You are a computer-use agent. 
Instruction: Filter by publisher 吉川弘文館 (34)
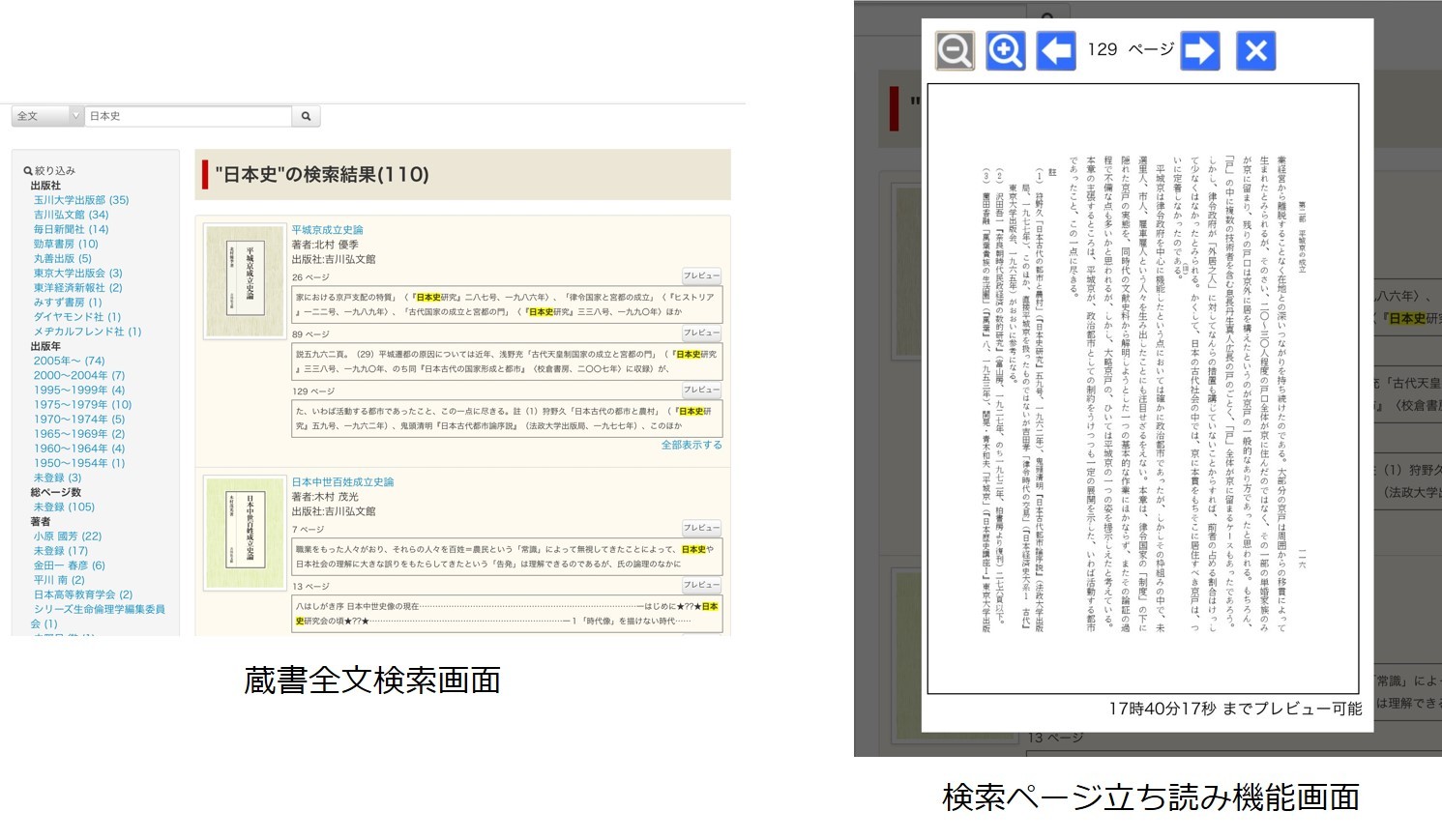71,215
